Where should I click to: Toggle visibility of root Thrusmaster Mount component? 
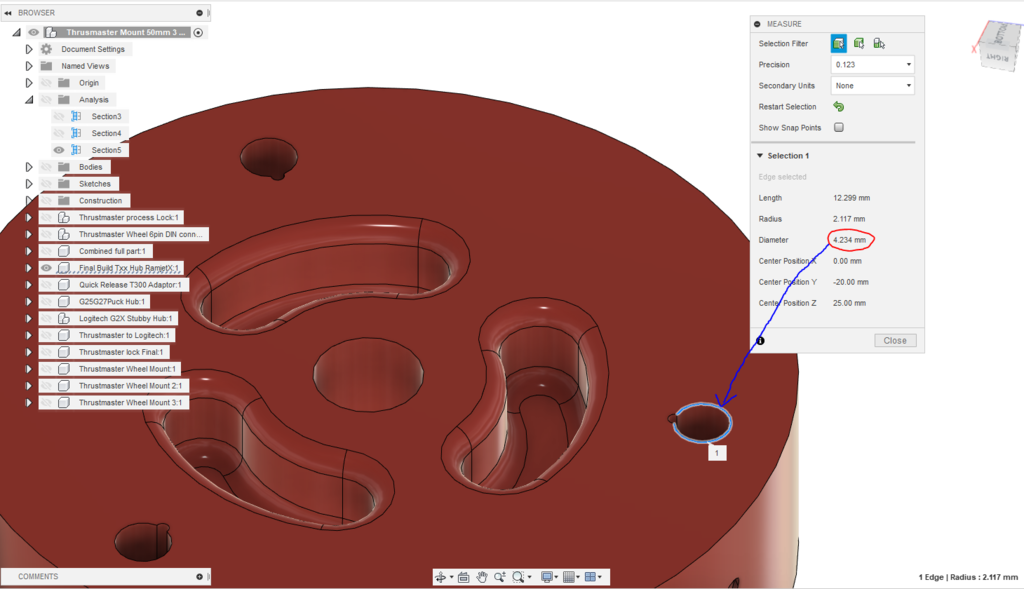pyautogui.click(x=33, y=32)
